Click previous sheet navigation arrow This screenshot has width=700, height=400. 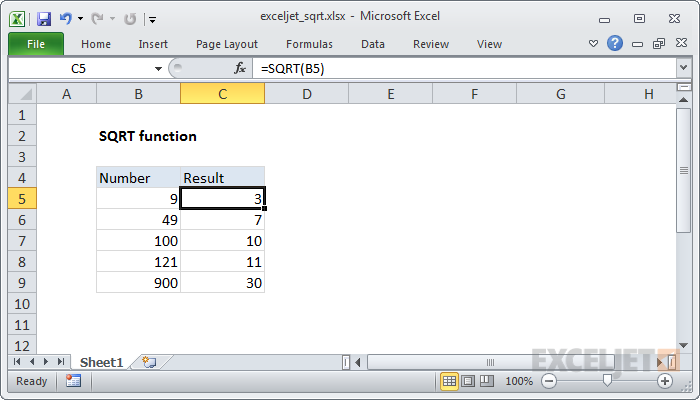pos(32,362)
